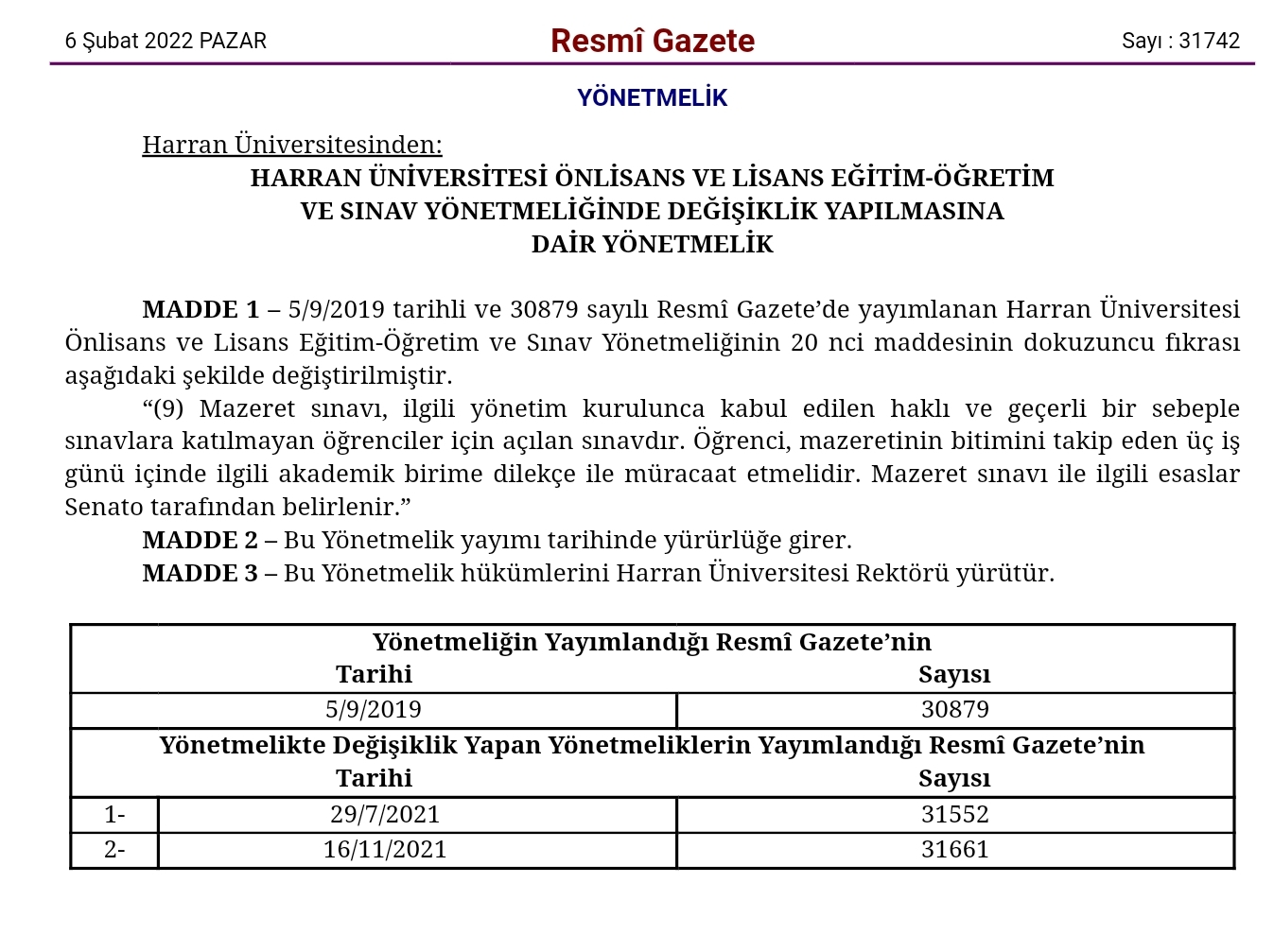
Task: Click the blue YÖNETMELİK heading
Action: (x=653, y=97)
